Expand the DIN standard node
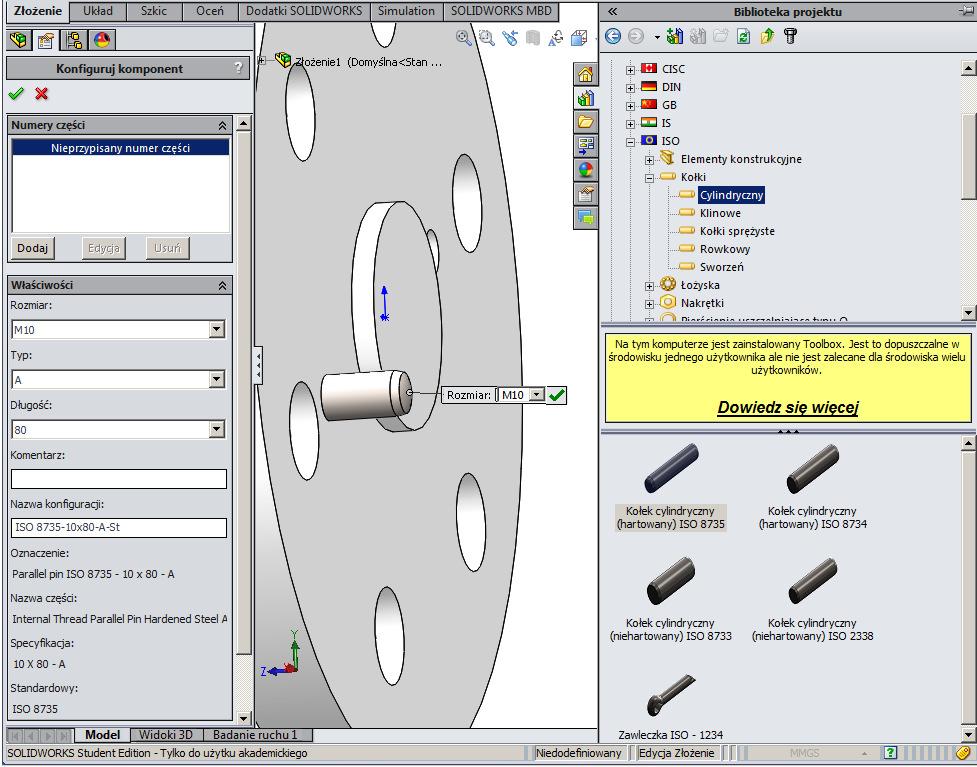977x767 pixels. coord(631,88)
